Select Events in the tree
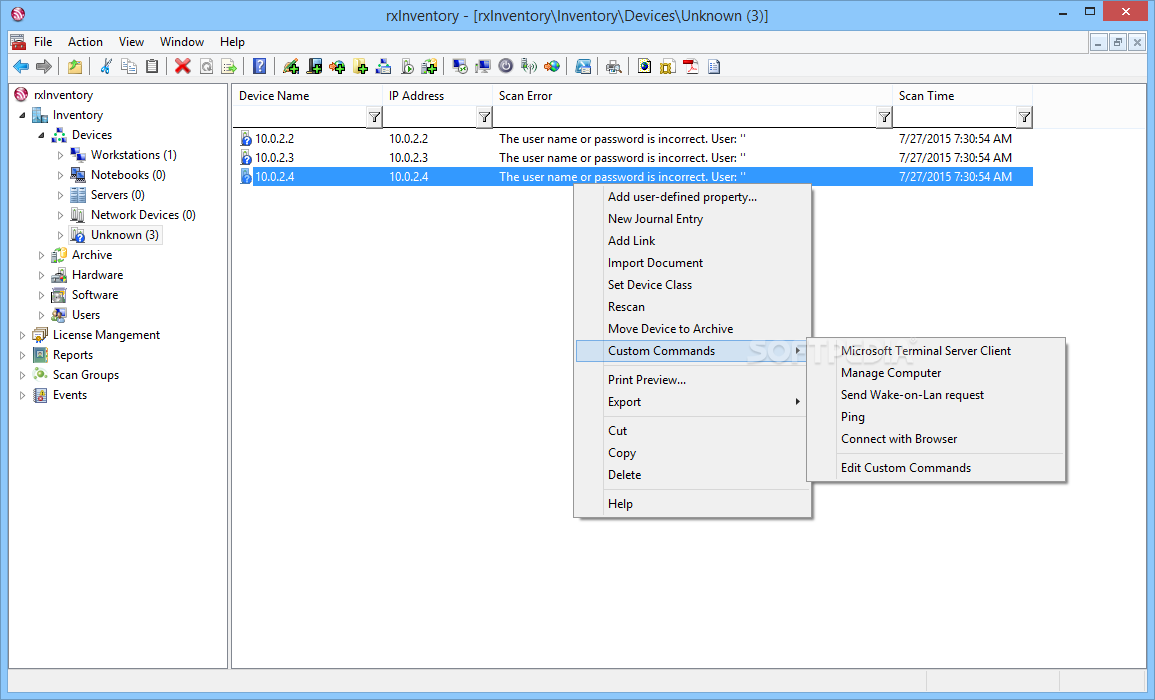This screenshot has width=1155, height=700. (x=70, y=395)
